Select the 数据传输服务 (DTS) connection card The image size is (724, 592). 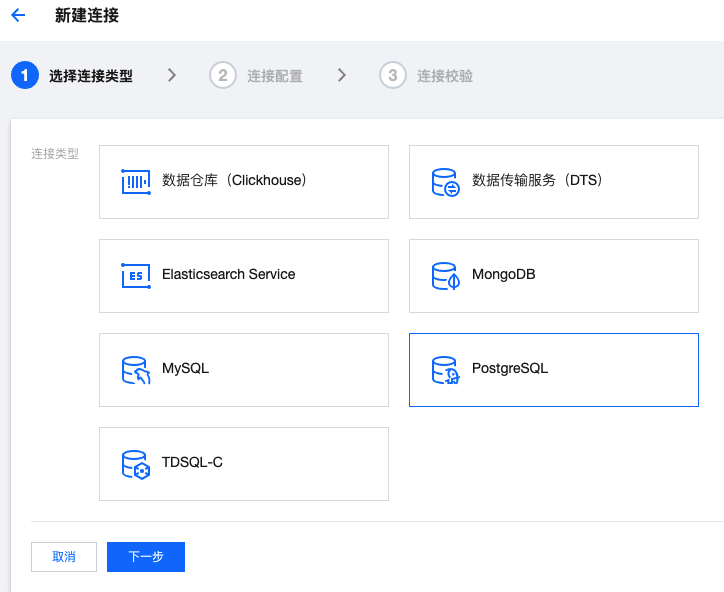pyautogui.click(x=554, y=182)
